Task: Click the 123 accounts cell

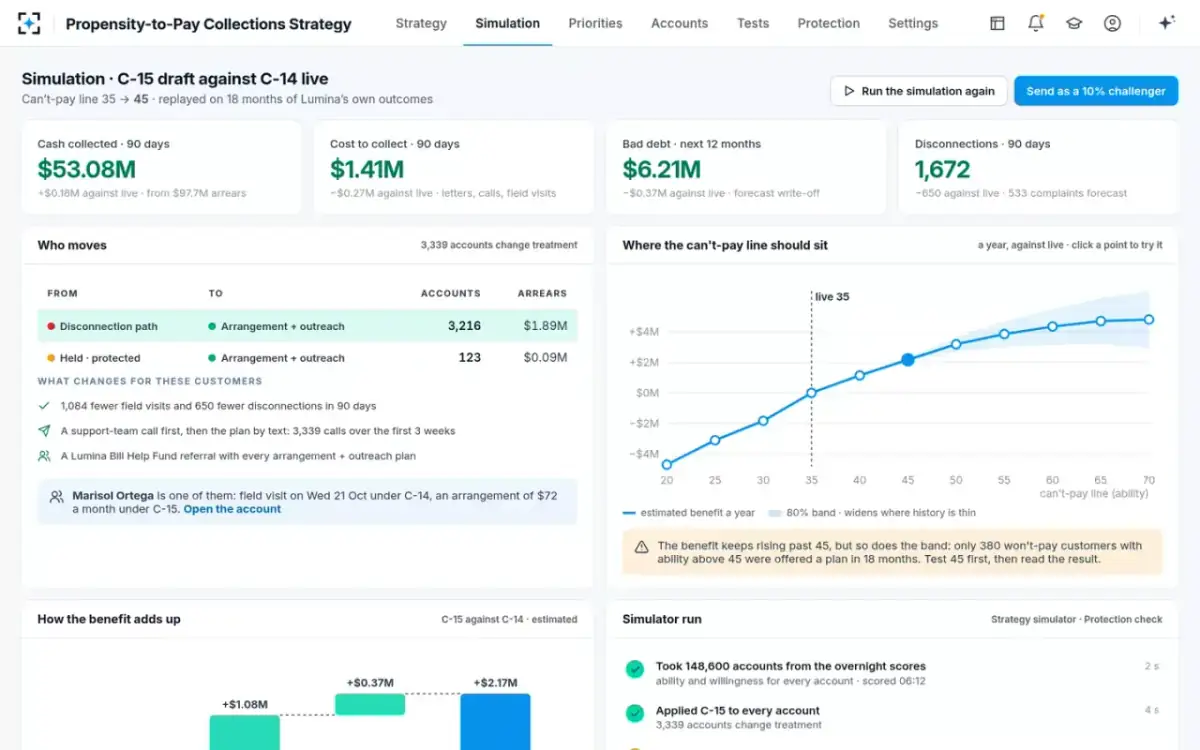Action: [469, 358]
